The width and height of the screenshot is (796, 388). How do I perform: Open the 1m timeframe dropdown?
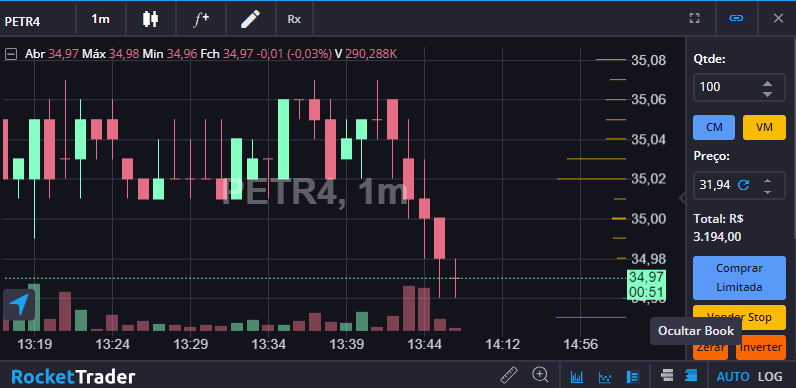pyautogui.click(x=101, y=19)
